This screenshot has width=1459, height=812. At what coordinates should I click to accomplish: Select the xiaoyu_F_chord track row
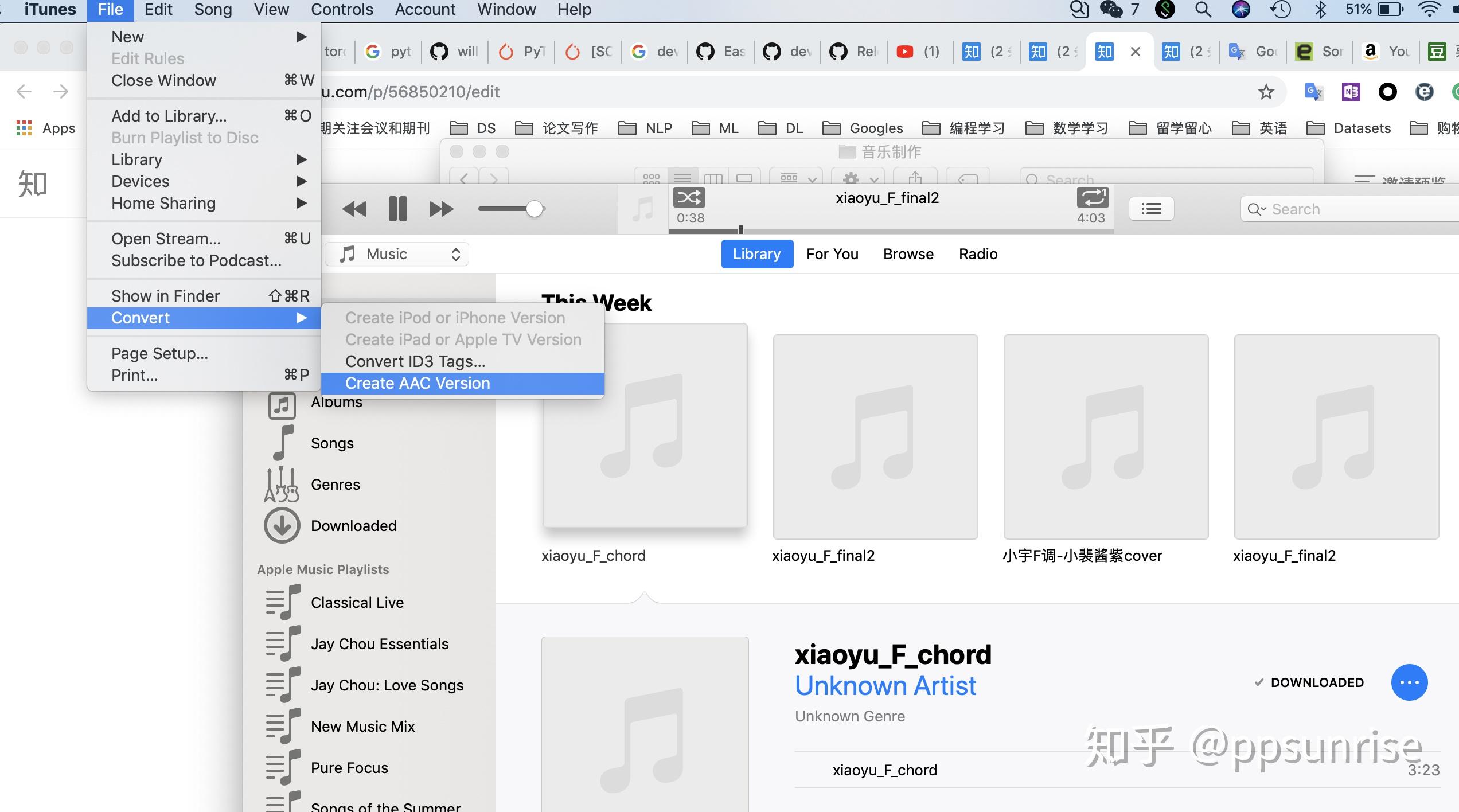pyautogui.click(x=1117, y=770)
